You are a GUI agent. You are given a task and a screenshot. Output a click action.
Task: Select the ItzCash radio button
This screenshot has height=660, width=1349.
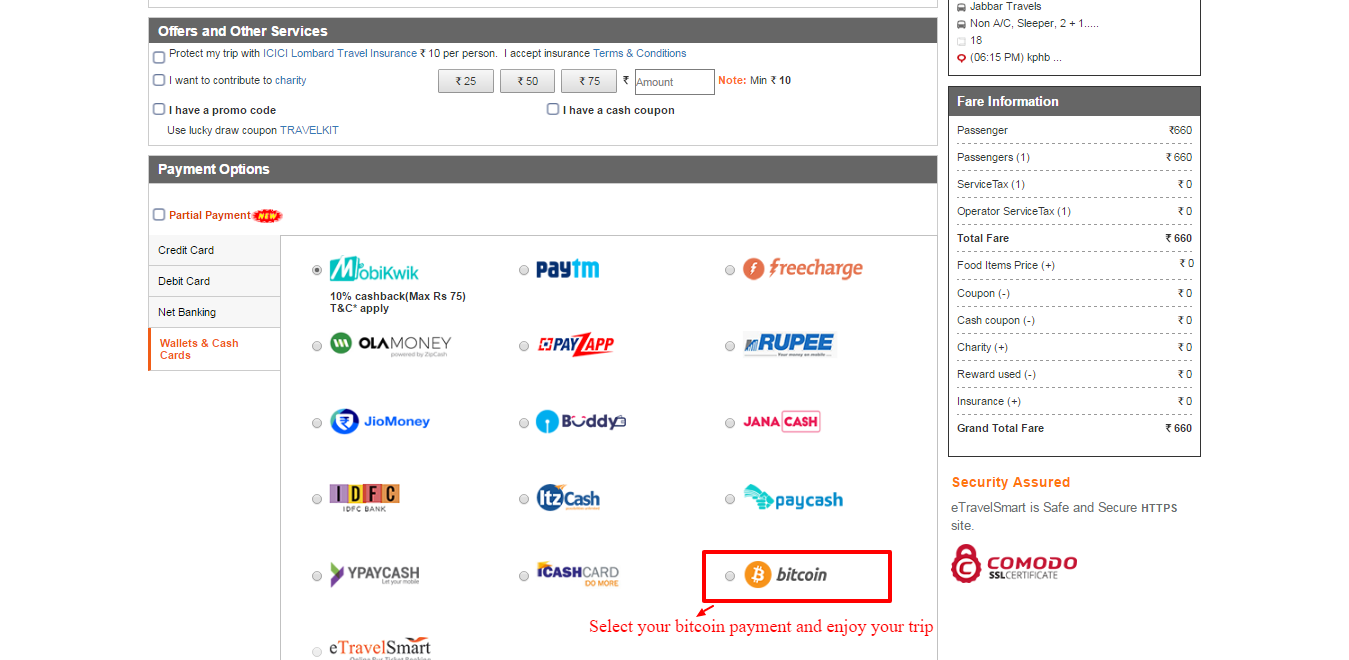(524, 499)
